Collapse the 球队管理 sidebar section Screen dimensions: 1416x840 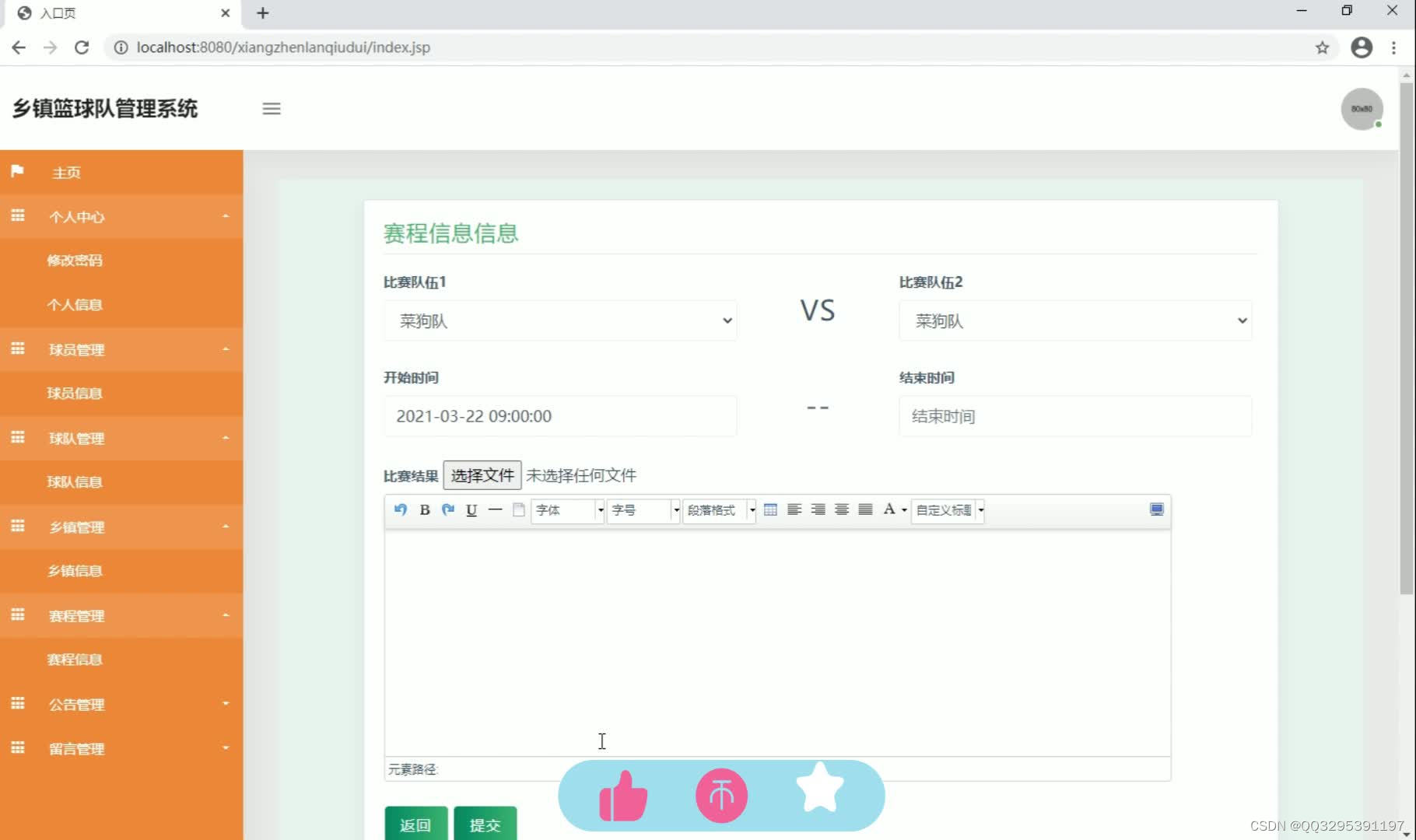[121, 438]
